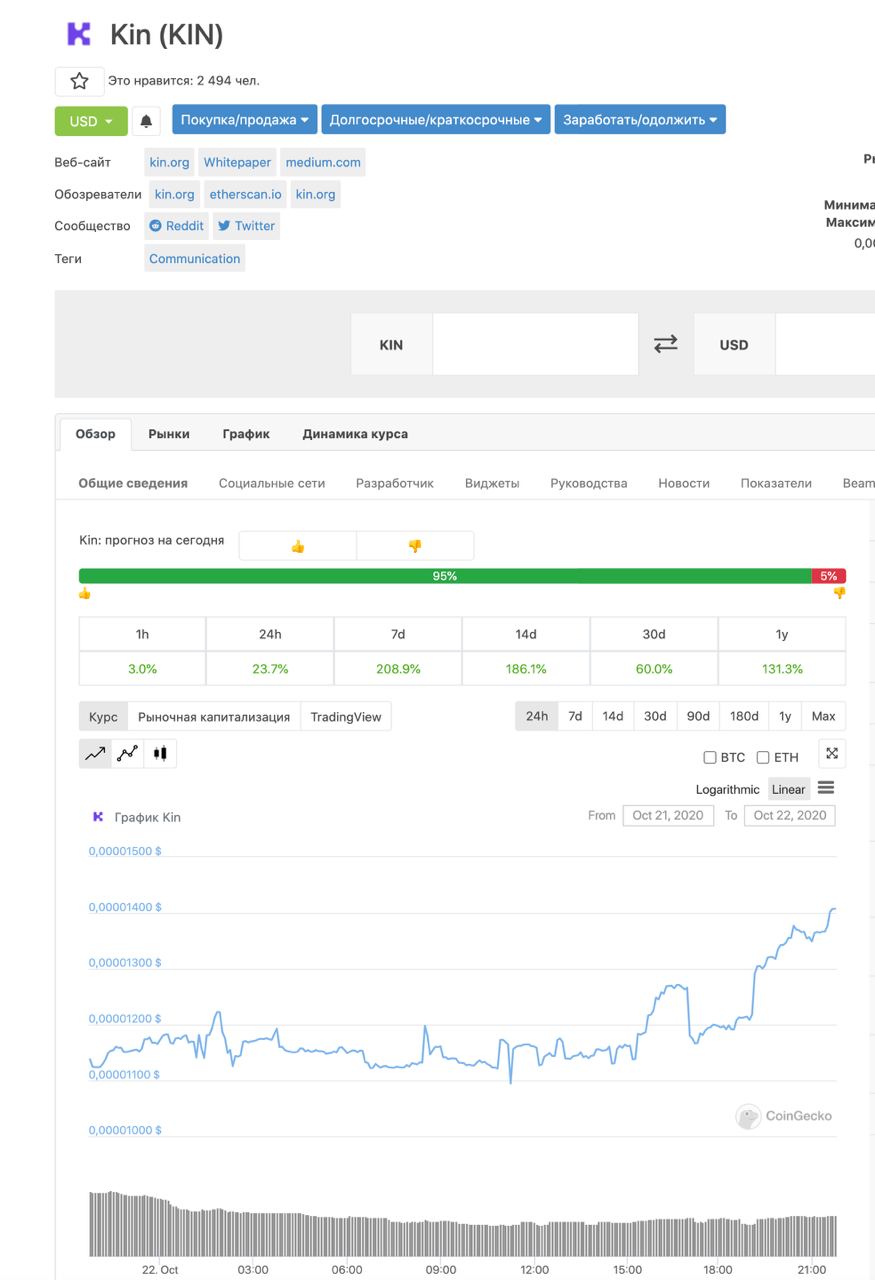Select the Новости sub-tab

pyautogui.click(x=684, y=483)
